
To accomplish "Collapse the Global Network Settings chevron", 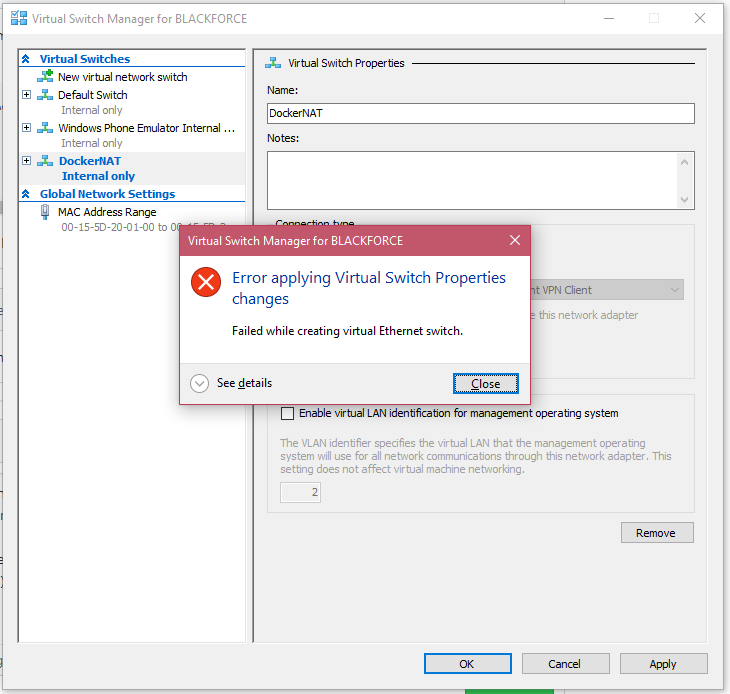I will [x=26, y=194].
